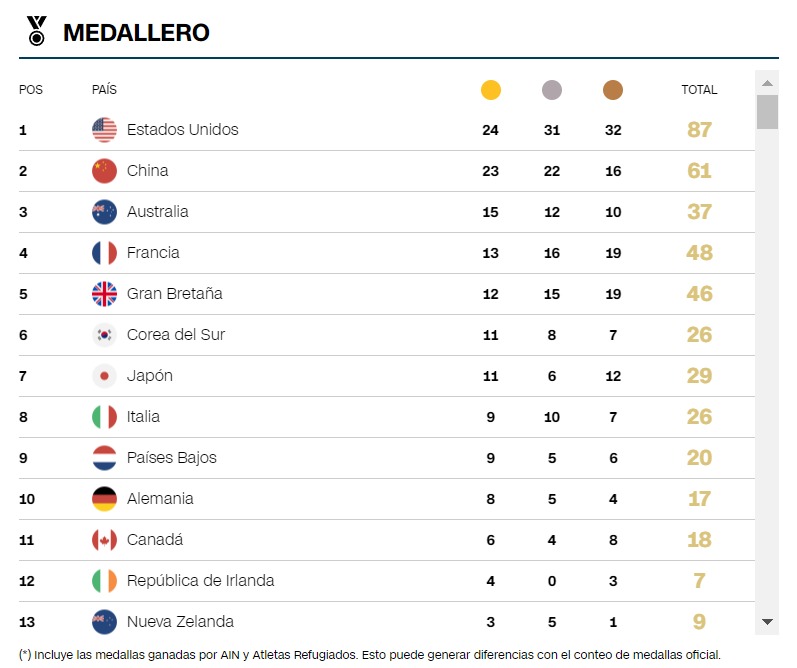This screenshot has width=797, height=668.
Task: Select the China flag icon
Action: pos(104,171)
